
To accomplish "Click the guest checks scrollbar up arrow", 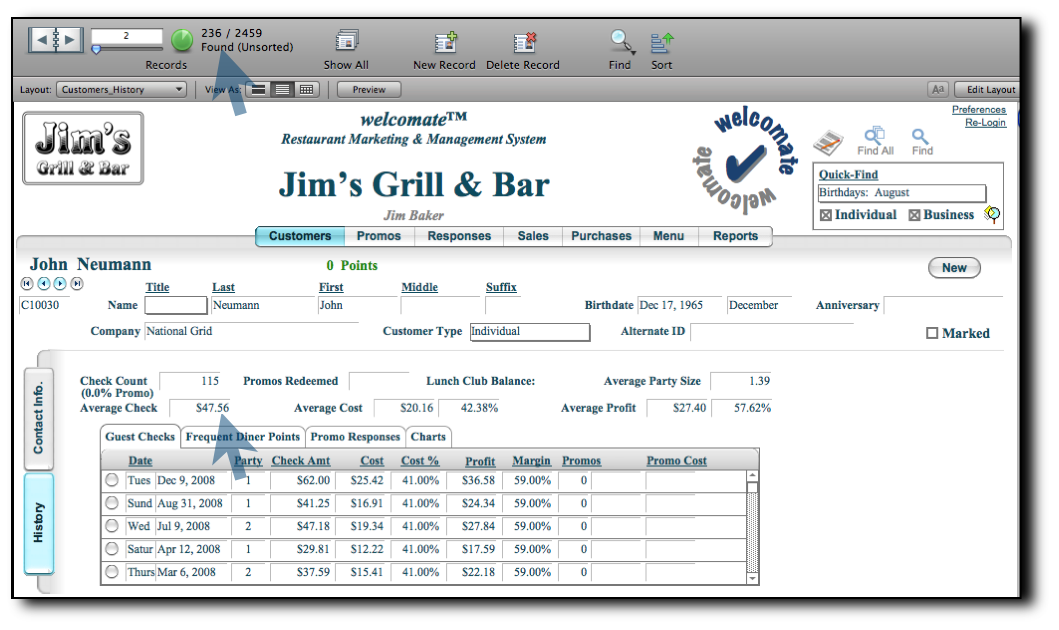I will 752,475.
